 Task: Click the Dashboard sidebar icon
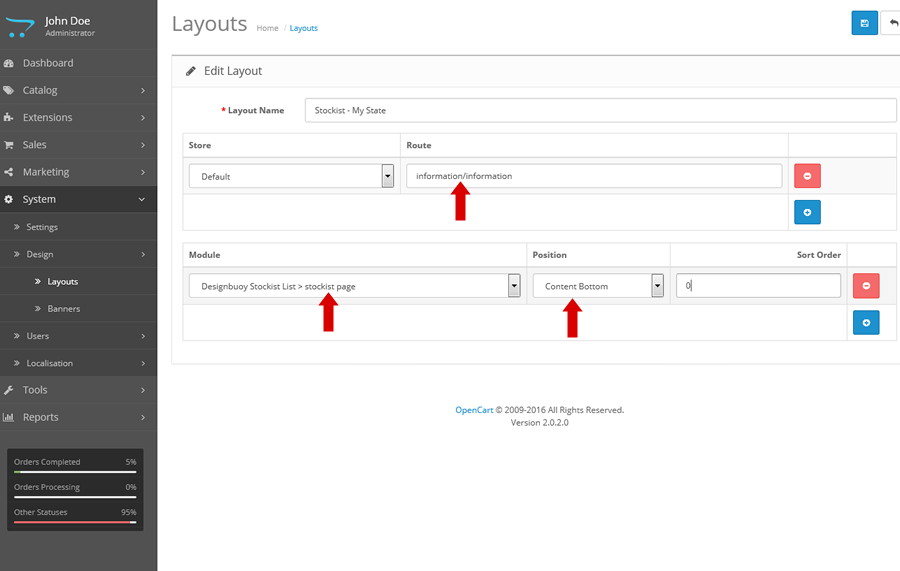(9, 63)
